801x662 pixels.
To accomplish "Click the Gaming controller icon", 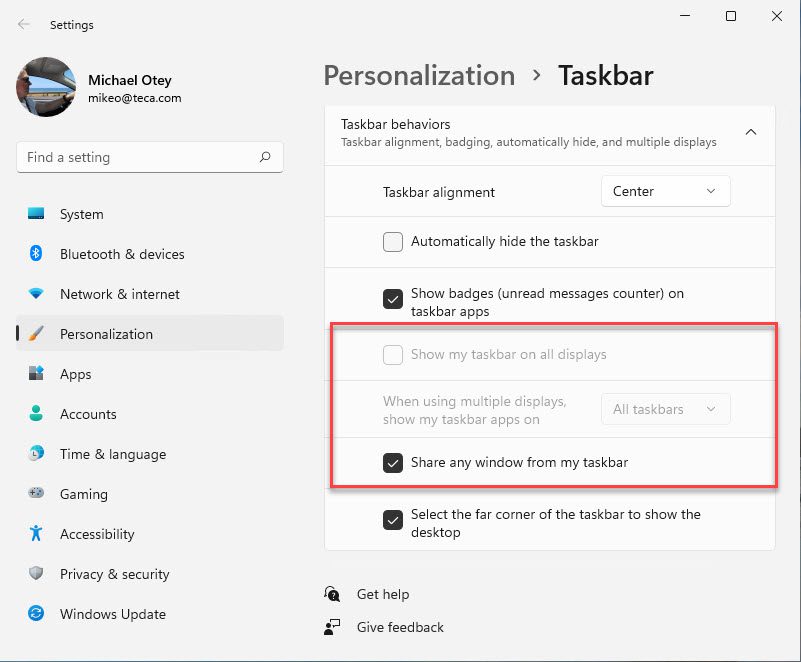I will [36, 493].
